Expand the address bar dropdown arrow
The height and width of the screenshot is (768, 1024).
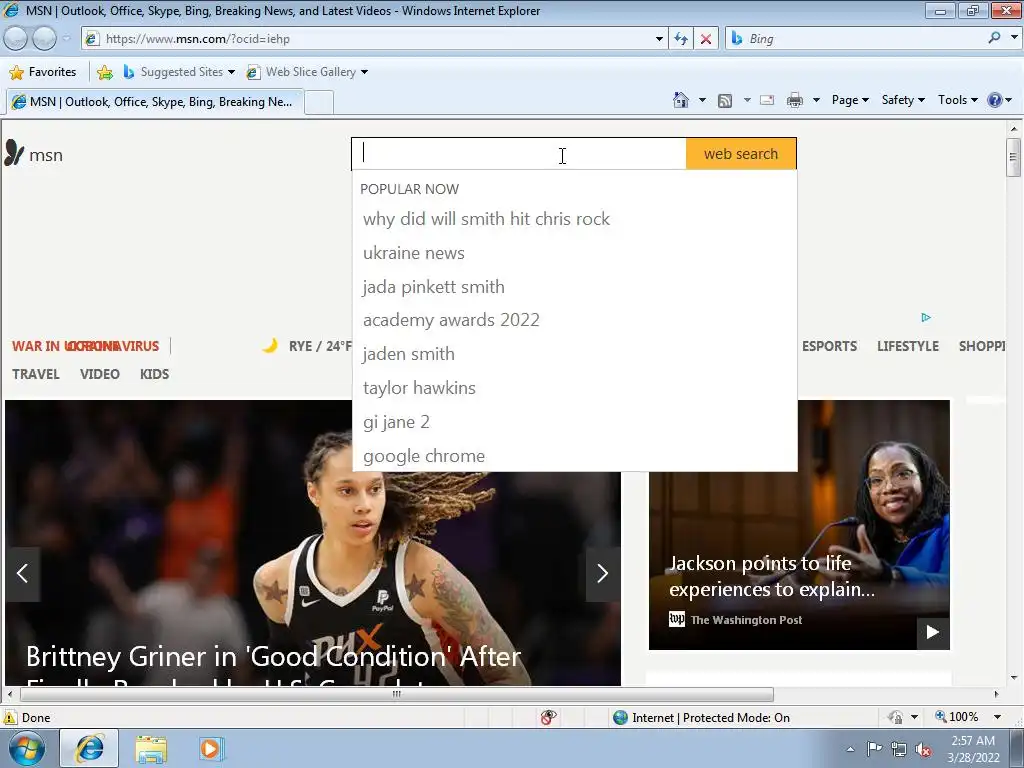click(x=659, y=39)
